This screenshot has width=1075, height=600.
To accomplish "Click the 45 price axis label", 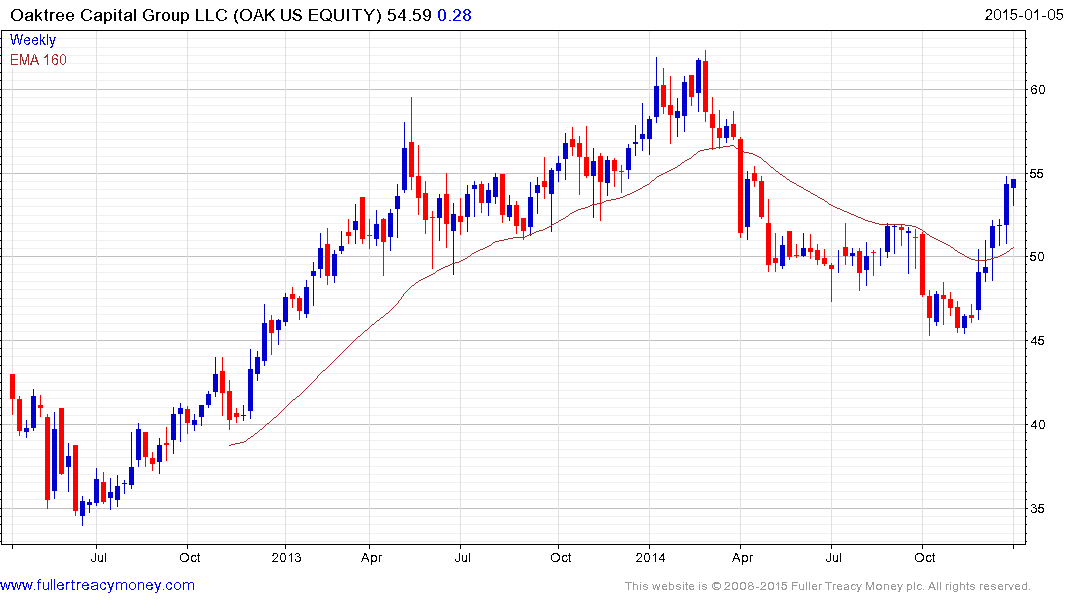I will tap(1037, 341).
